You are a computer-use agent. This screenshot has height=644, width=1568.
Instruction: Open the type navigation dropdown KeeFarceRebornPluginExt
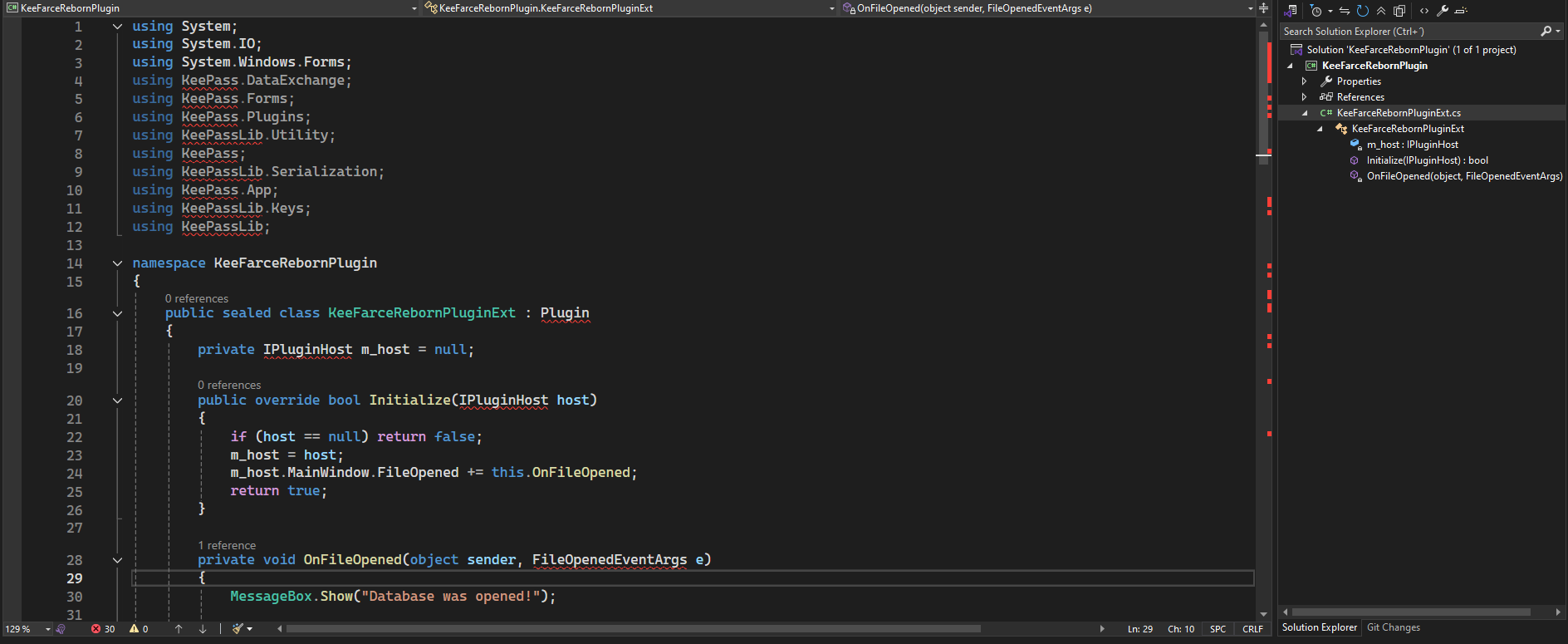click(629, 8)
